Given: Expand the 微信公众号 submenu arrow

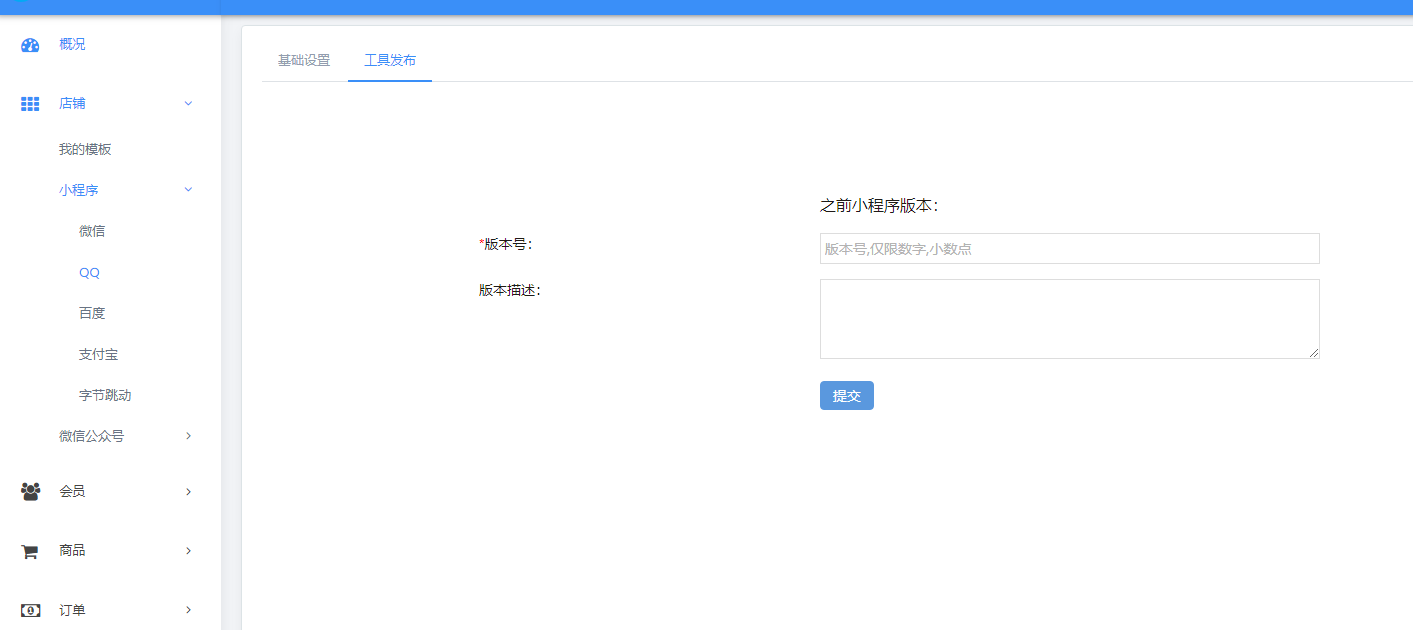Looking at the screenshot, I should pyautogui.click(x=188, y=436).
